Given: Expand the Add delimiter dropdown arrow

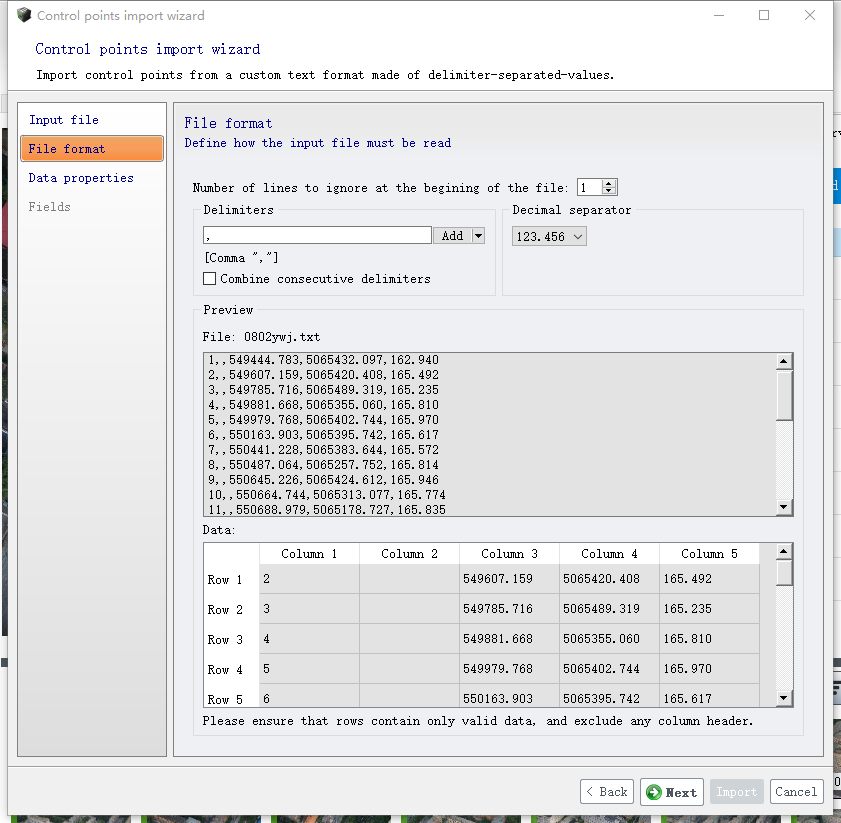Looking at the screenshot, I should point(478,236).
